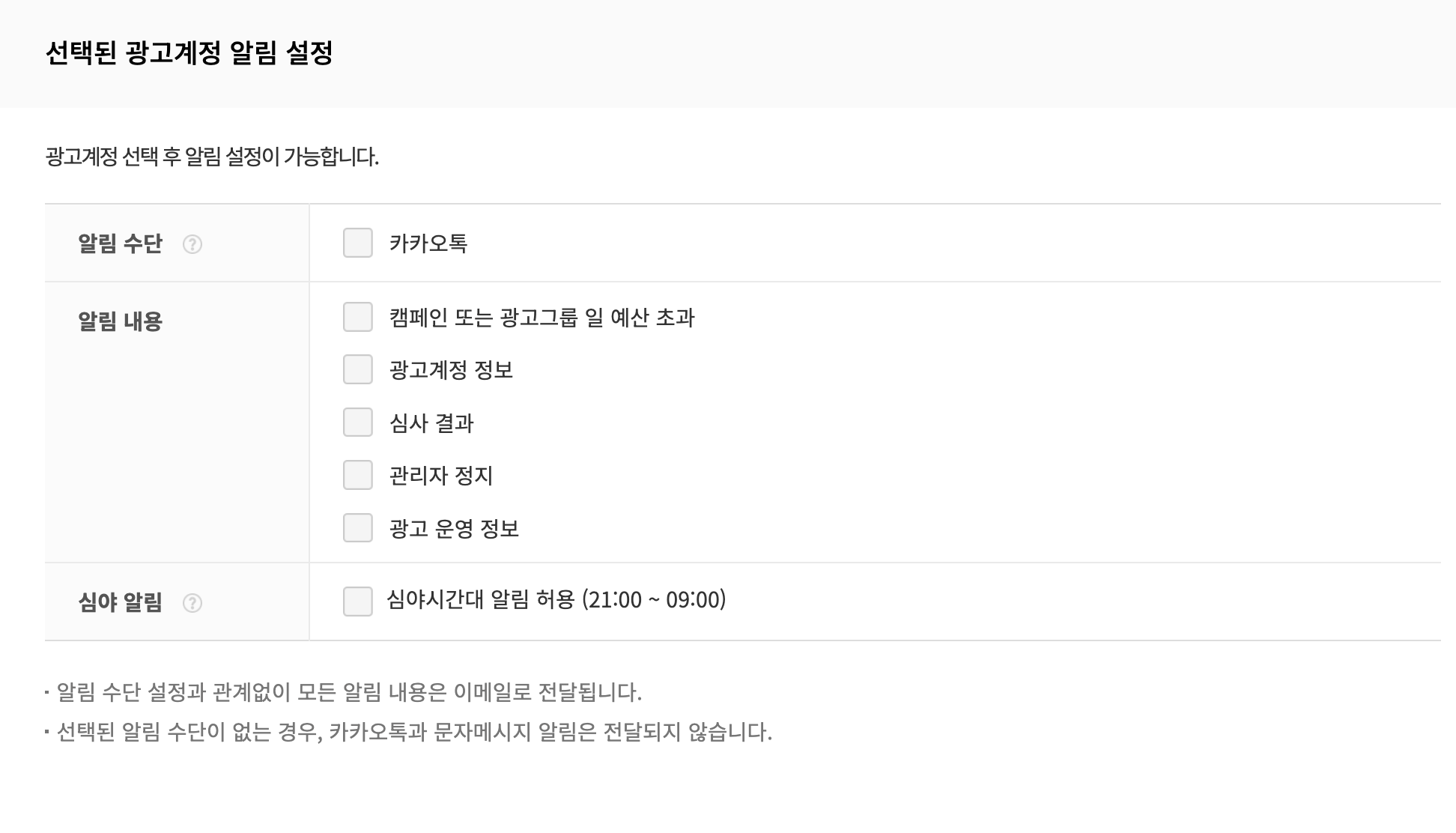Toggle the 심사 결과 checkbox
Image resolution: width=1456 pixels, height=833 pixels.
358,422
